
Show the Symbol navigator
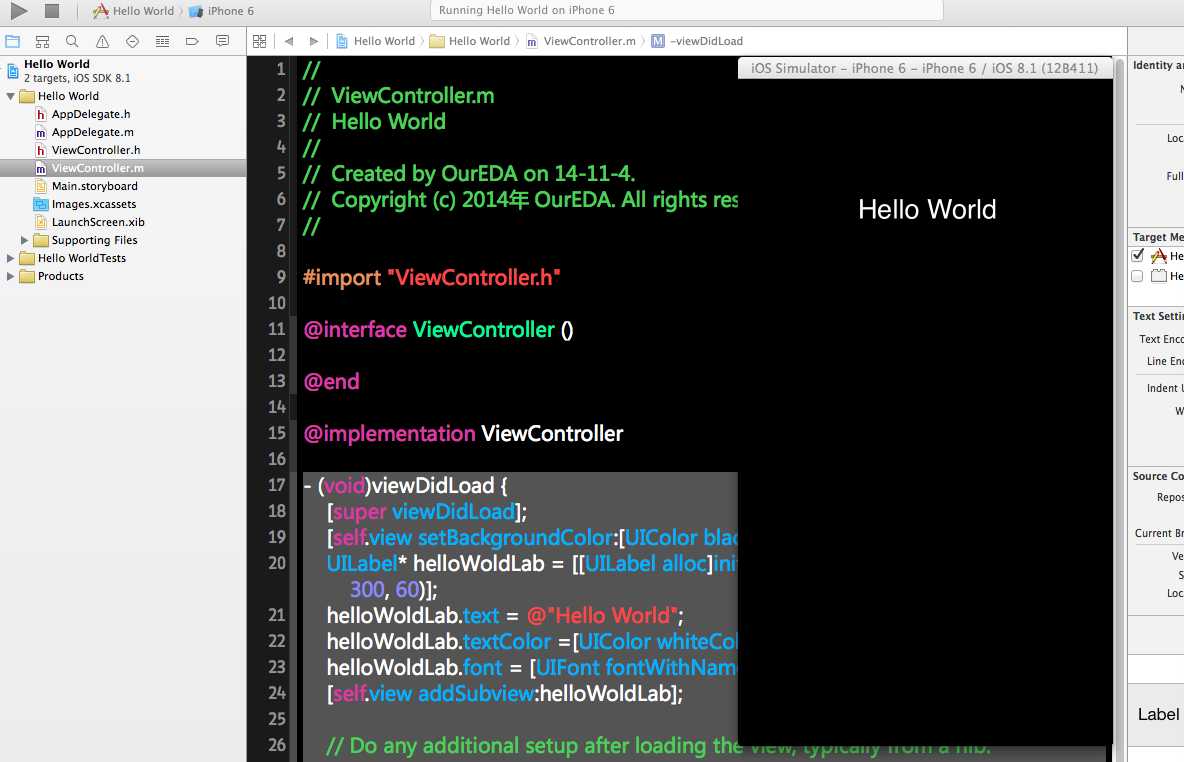(42, 42)
